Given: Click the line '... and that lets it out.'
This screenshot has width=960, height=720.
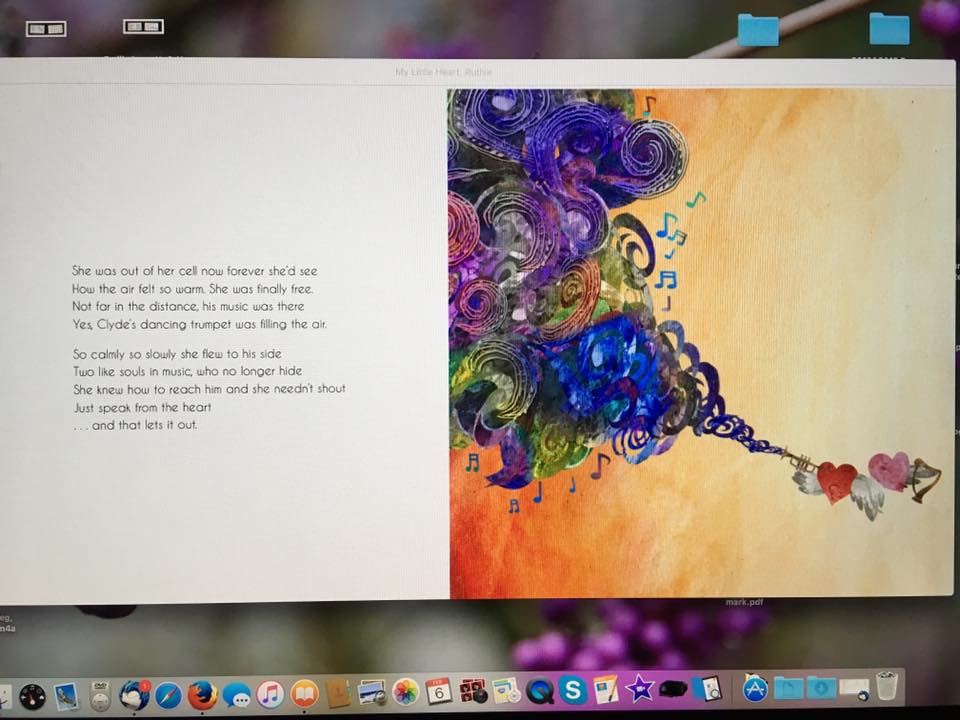Looking at the screenshot, I should pos(135,425).
